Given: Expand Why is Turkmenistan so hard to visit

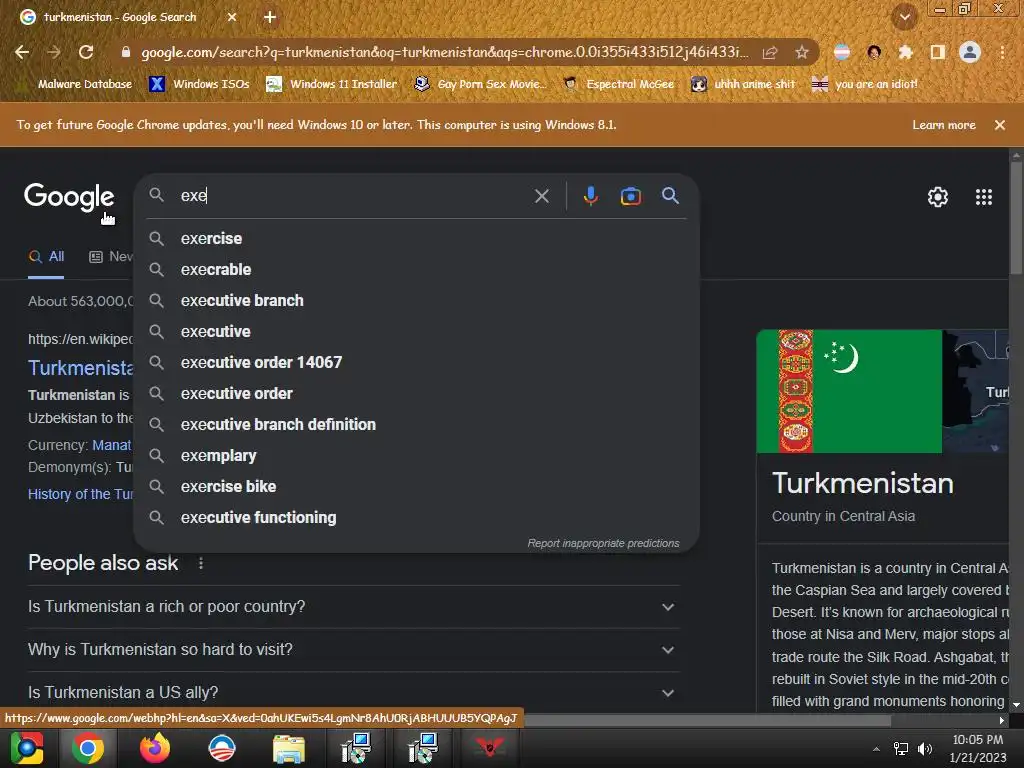Looking at the screenshot, I should [354, 650].
